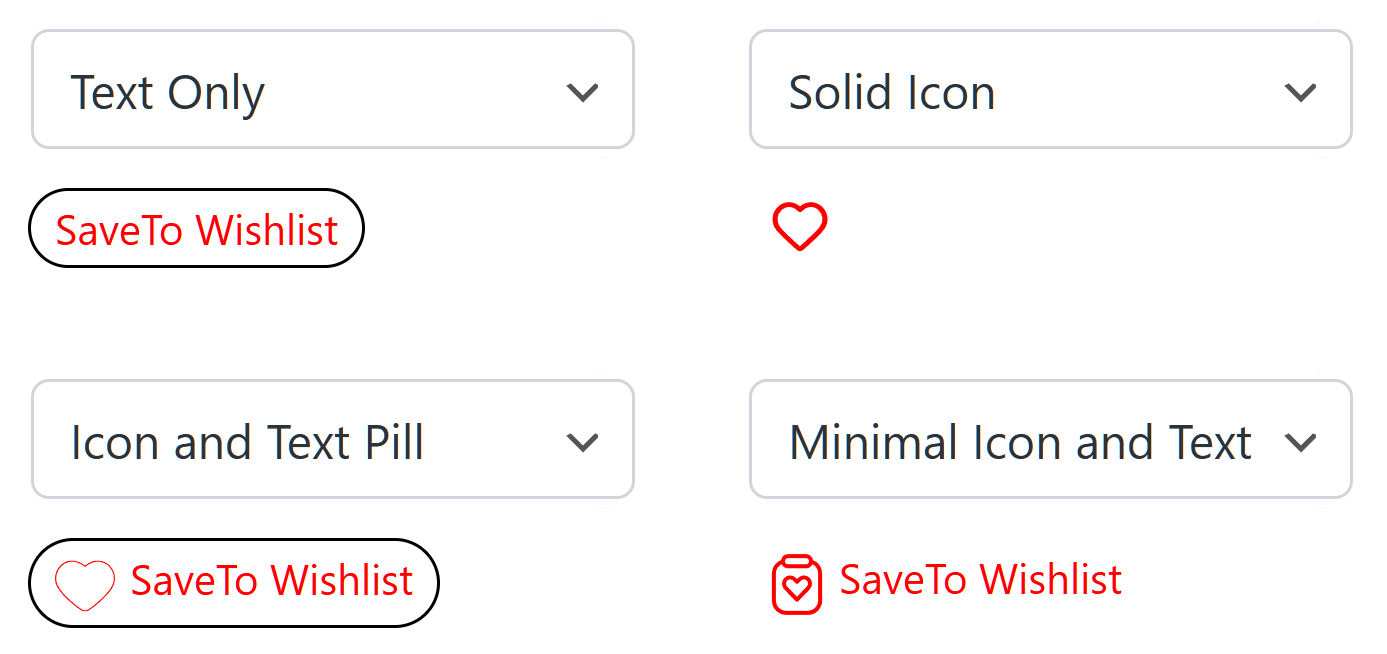Screen dimensions: 1387x654
Task: Expand the Minimal Icon and Text dropdown
Action: click(1050, 440)
